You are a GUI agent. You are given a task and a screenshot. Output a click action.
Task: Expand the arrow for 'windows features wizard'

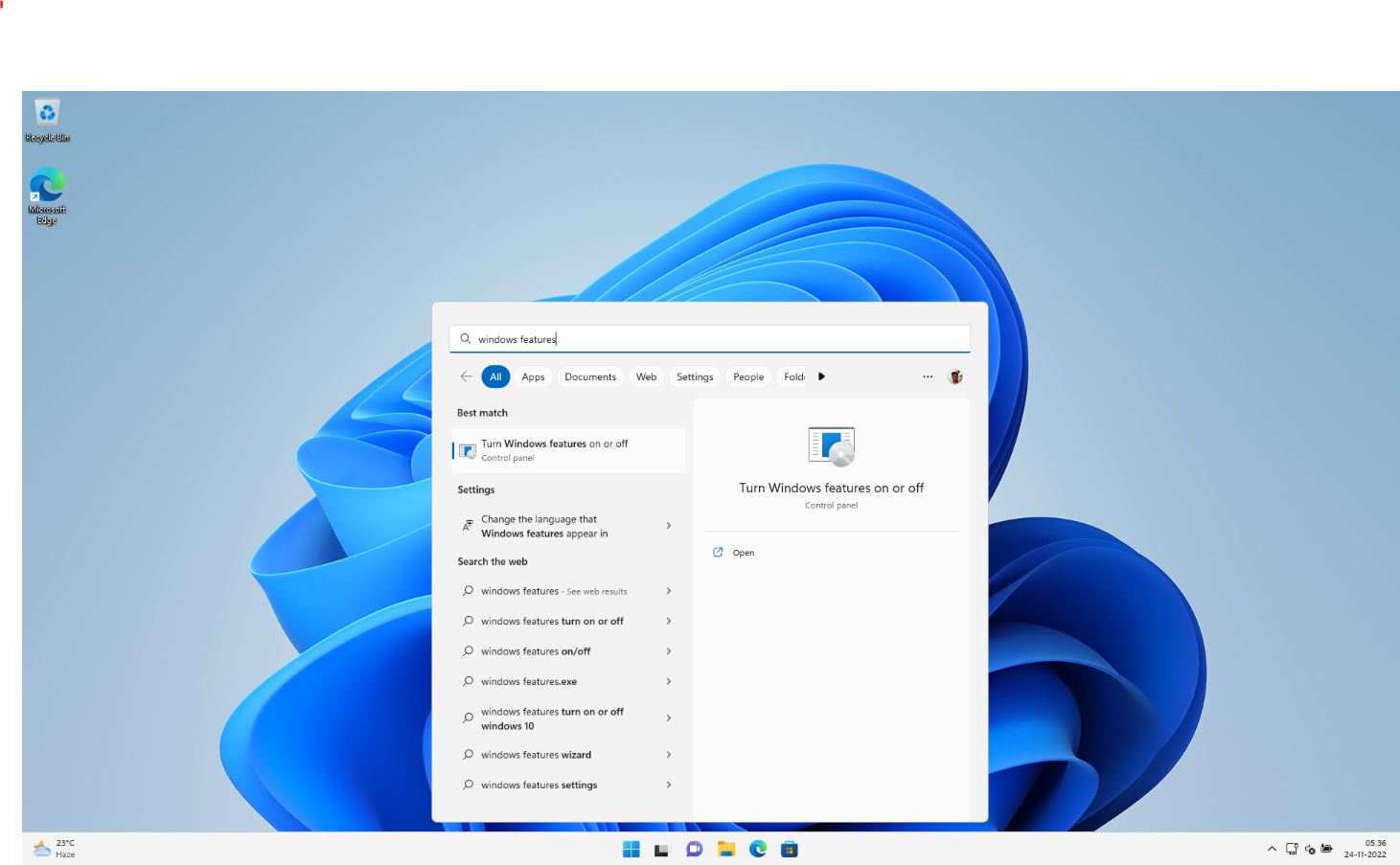point(669,755)
